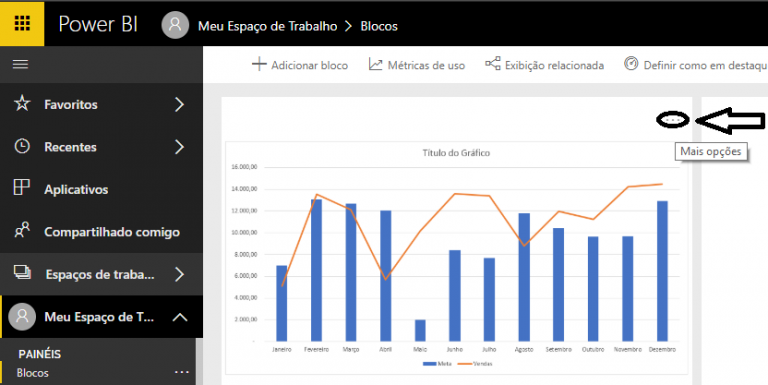
Task: Open the user profile avatar in header
Action: [x=175, y=25]
